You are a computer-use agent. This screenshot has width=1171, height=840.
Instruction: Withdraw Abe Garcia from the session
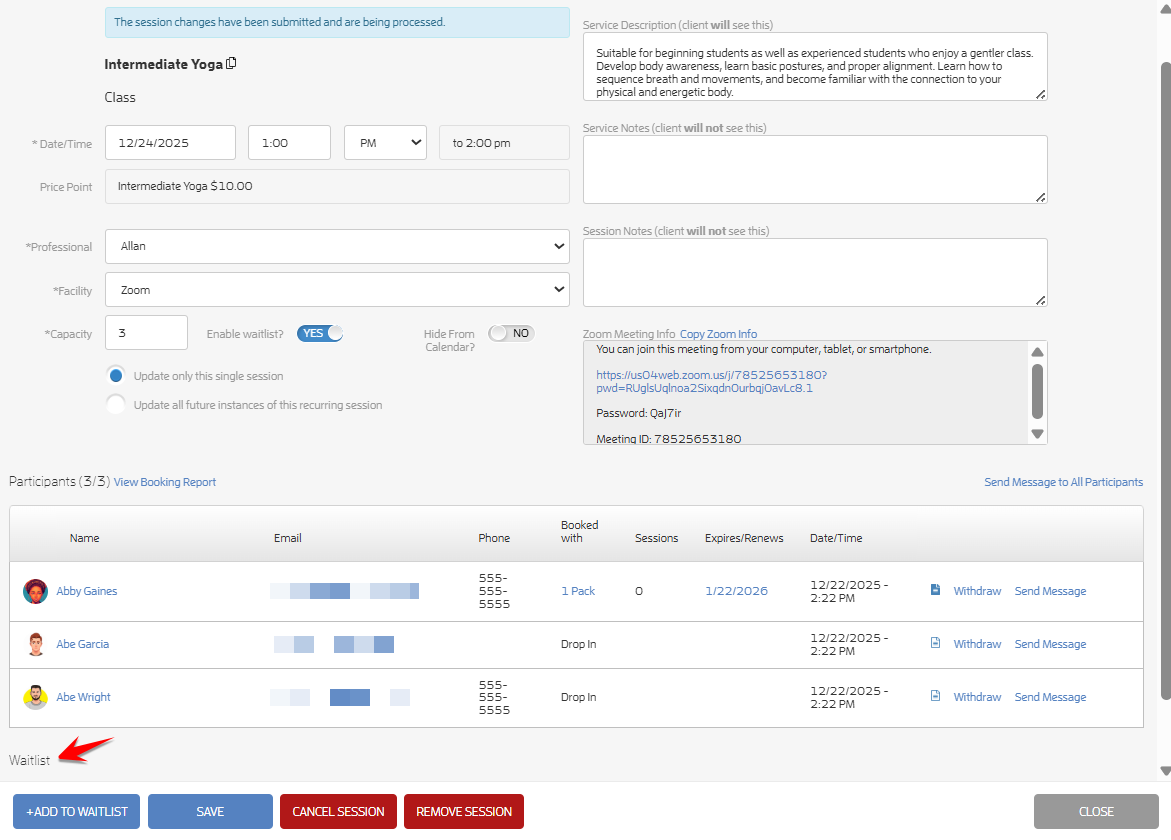tap(977, 644)
